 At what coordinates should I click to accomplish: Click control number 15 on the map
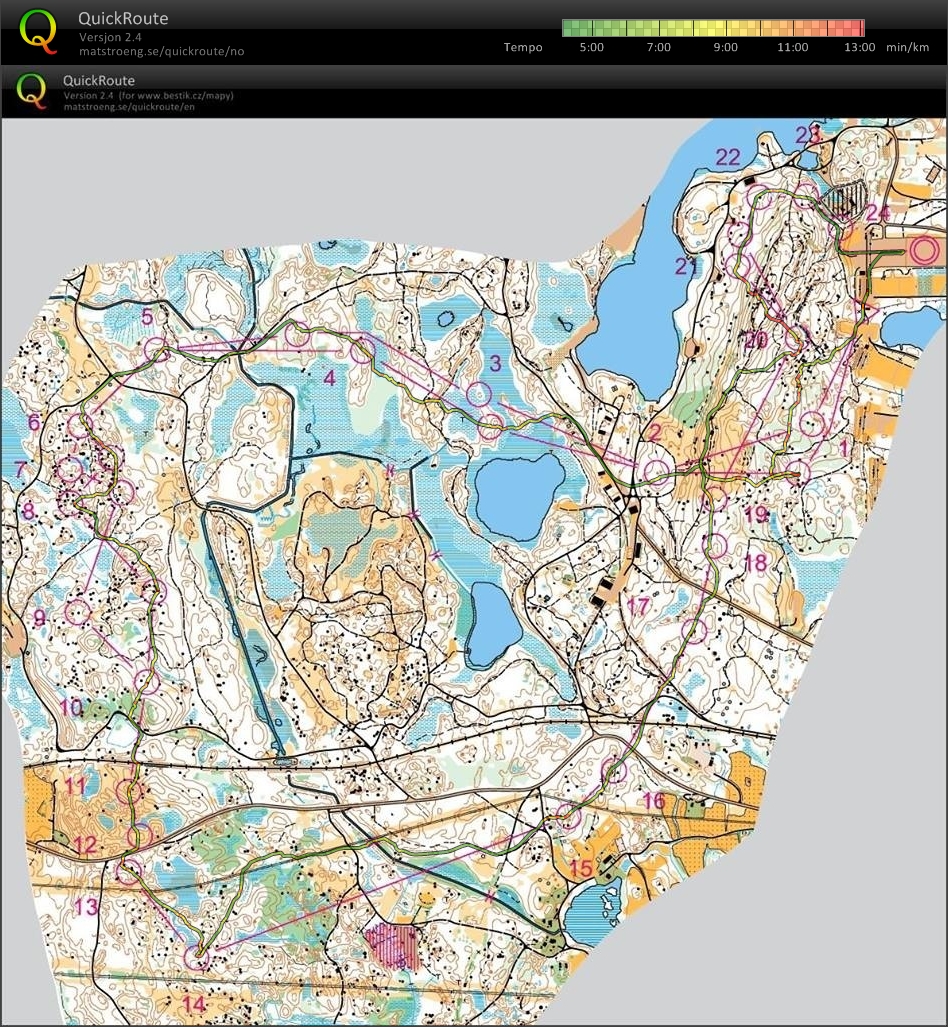[x=580, y=869]
